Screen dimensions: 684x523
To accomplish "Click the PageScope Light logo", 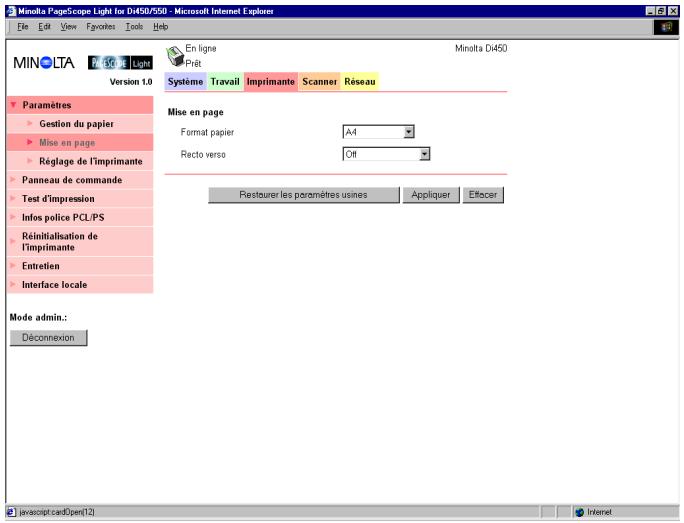I will pos(120,63).
